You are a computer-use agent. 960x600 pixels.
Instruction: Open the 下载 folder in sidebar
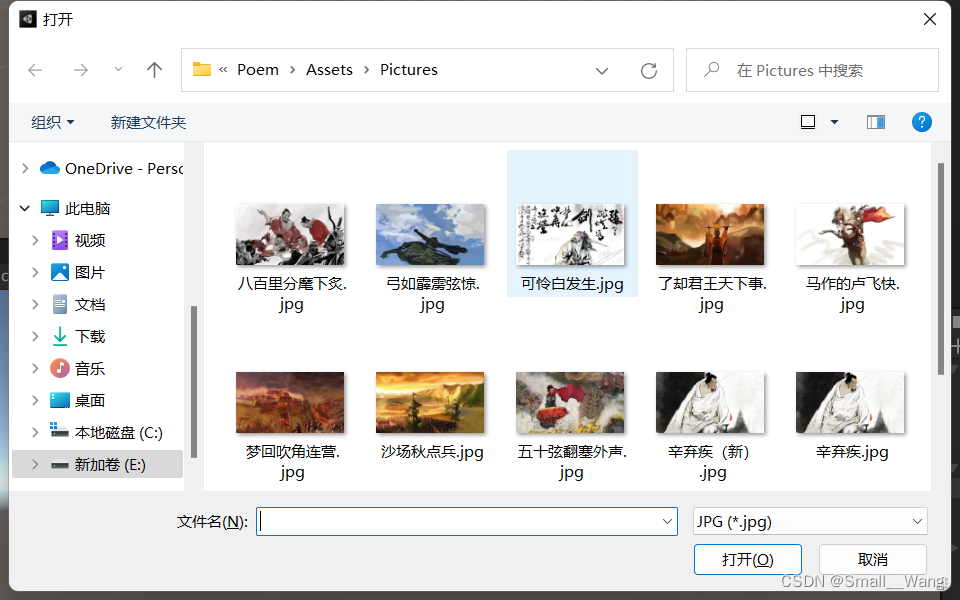pyautogui.click(x=78, y=336)
